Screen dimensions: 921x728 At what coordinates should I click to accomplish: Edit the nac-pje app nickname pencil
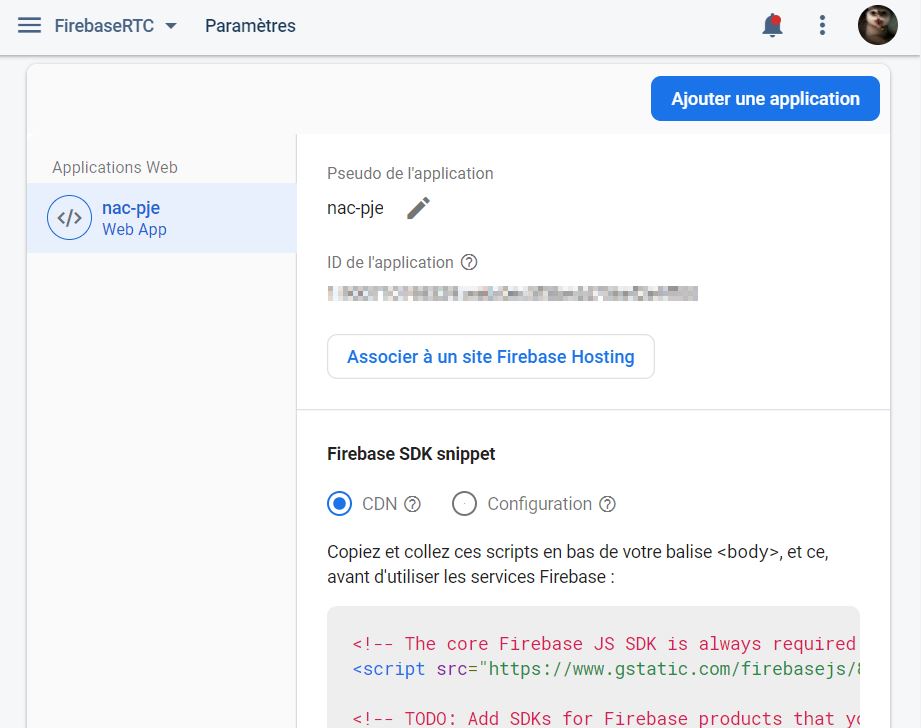(418, 208)
